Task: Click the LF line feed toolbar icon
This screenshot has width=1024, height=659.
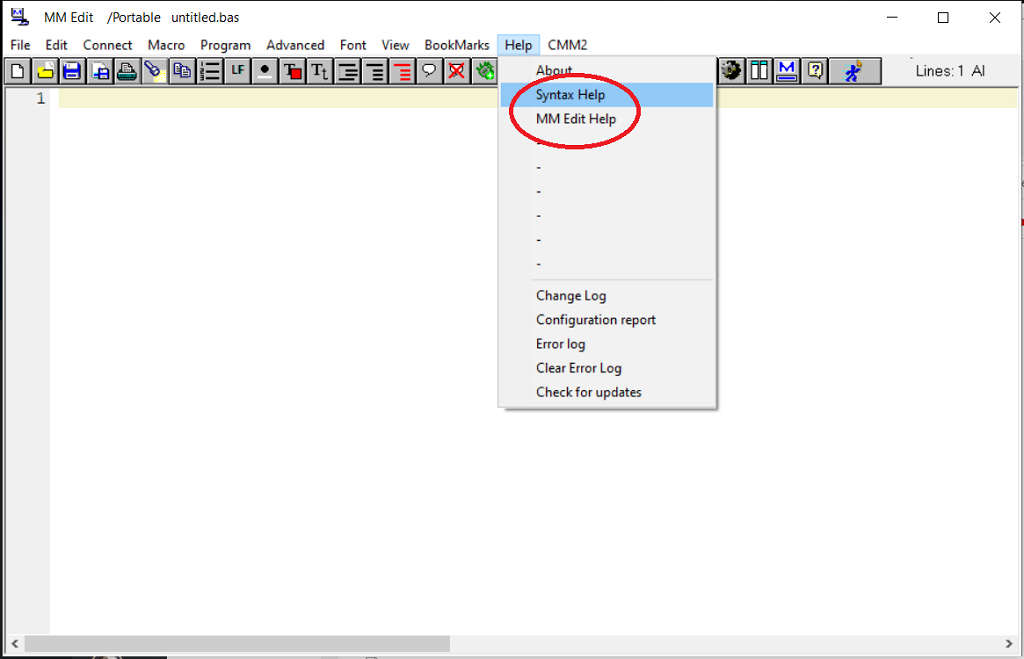Action: (x=237, y=71)
